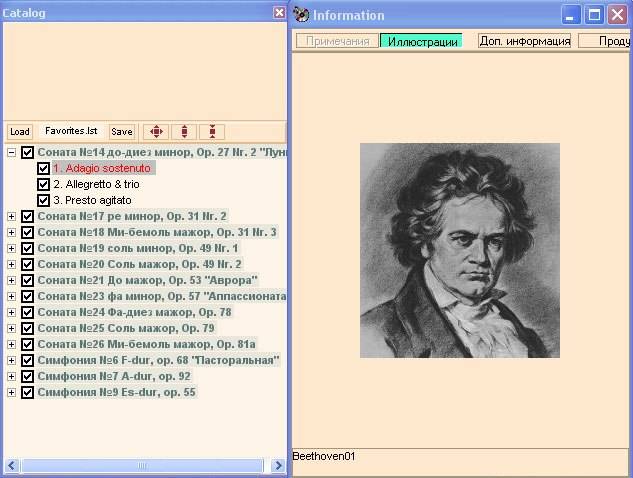Uncheck Соната №23 Аппассионата checkbox
Image resolution: width=633 pixels, height=478 pixels.
tap(27, 296)
